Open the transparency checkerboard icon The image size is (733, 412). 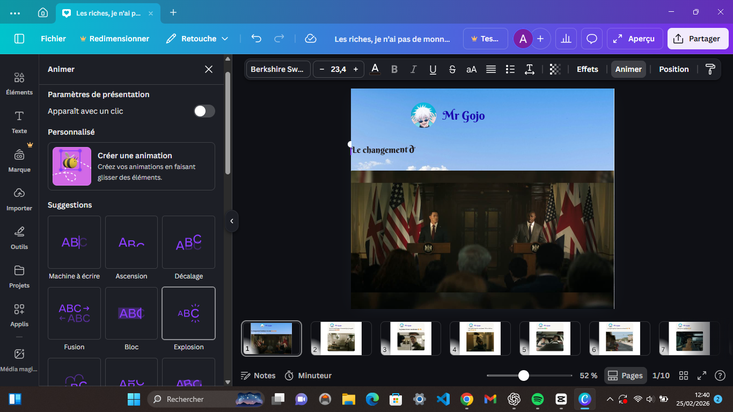[x=554, y=69]
